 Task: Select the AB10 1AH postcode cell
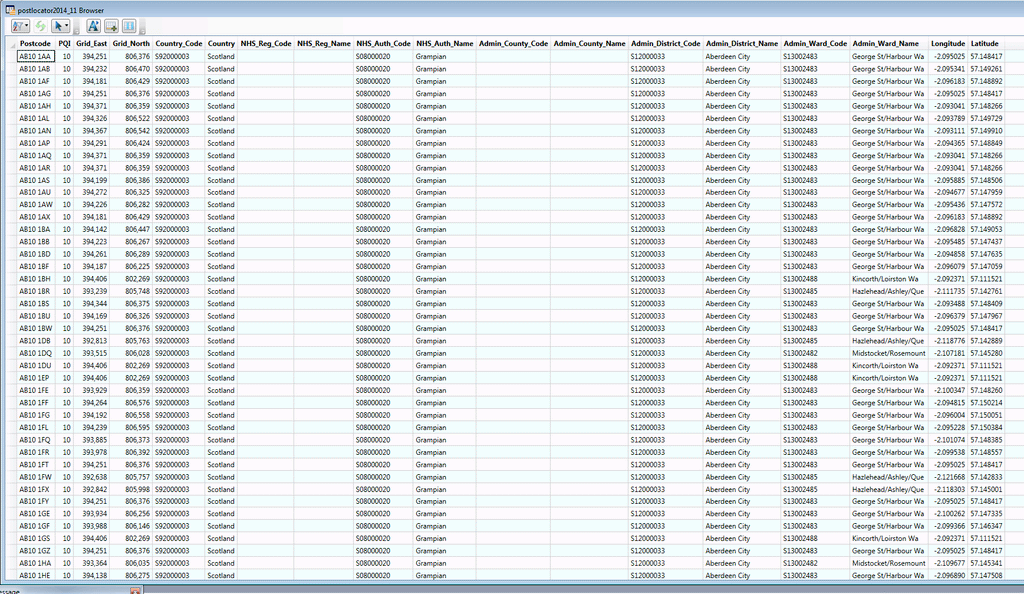click(x=35, y=106)
